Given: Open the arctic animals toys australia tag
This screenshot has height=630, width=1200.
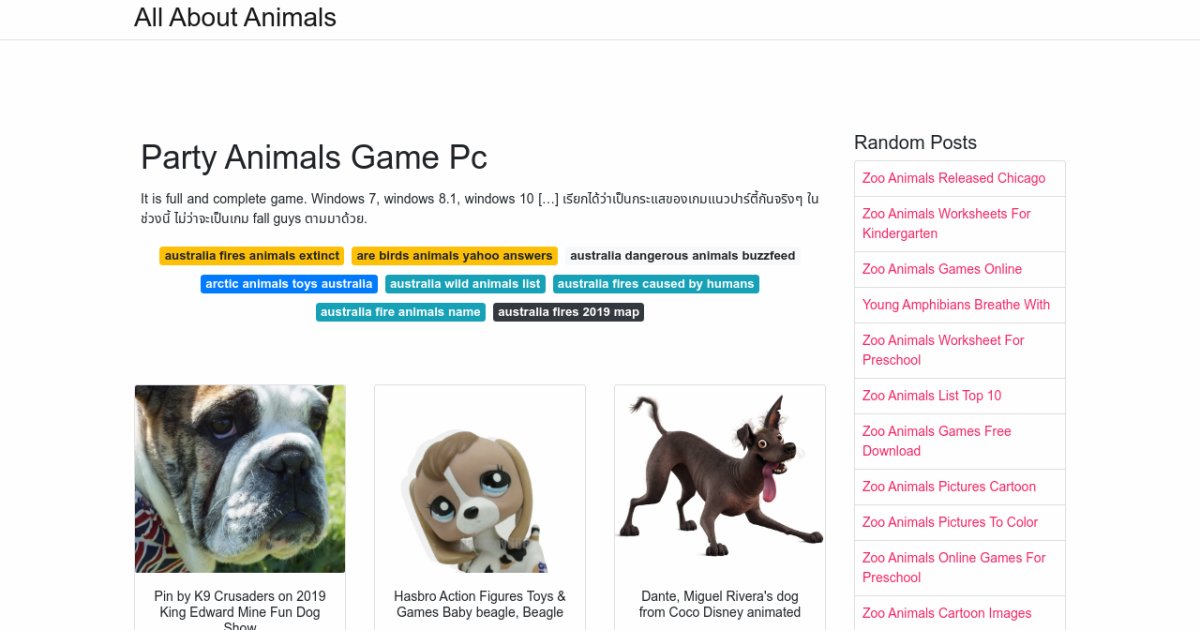Looking at the screenshot, I should tap(289, 284).
